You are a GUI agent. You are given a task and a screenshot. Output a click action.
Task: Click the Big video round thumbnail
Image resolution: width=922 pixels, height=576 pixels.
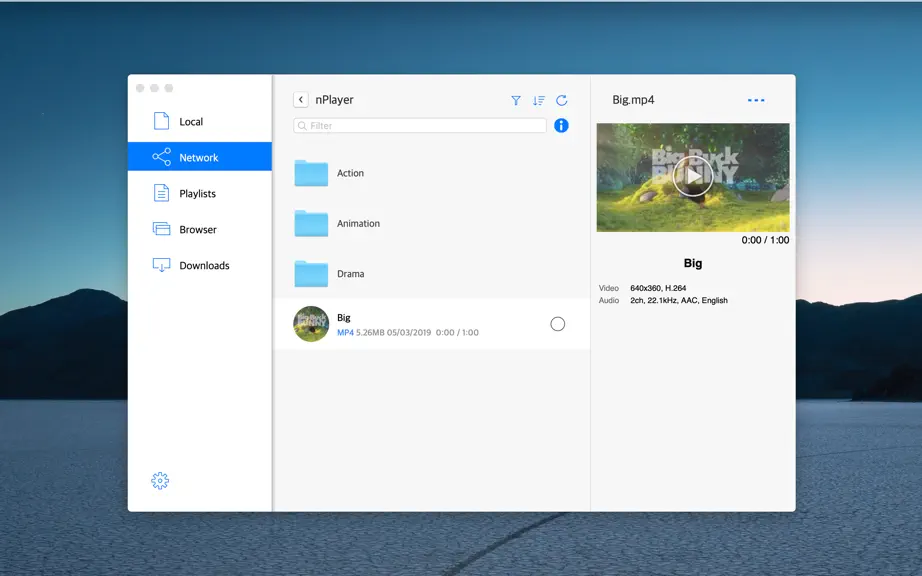311,324
